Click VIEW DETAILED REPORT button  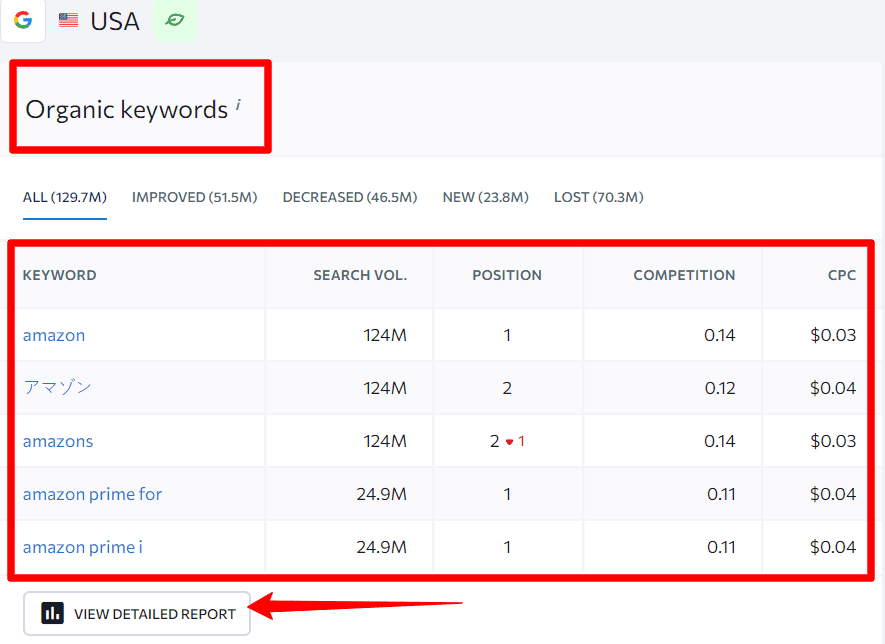[x=137, y=614]
